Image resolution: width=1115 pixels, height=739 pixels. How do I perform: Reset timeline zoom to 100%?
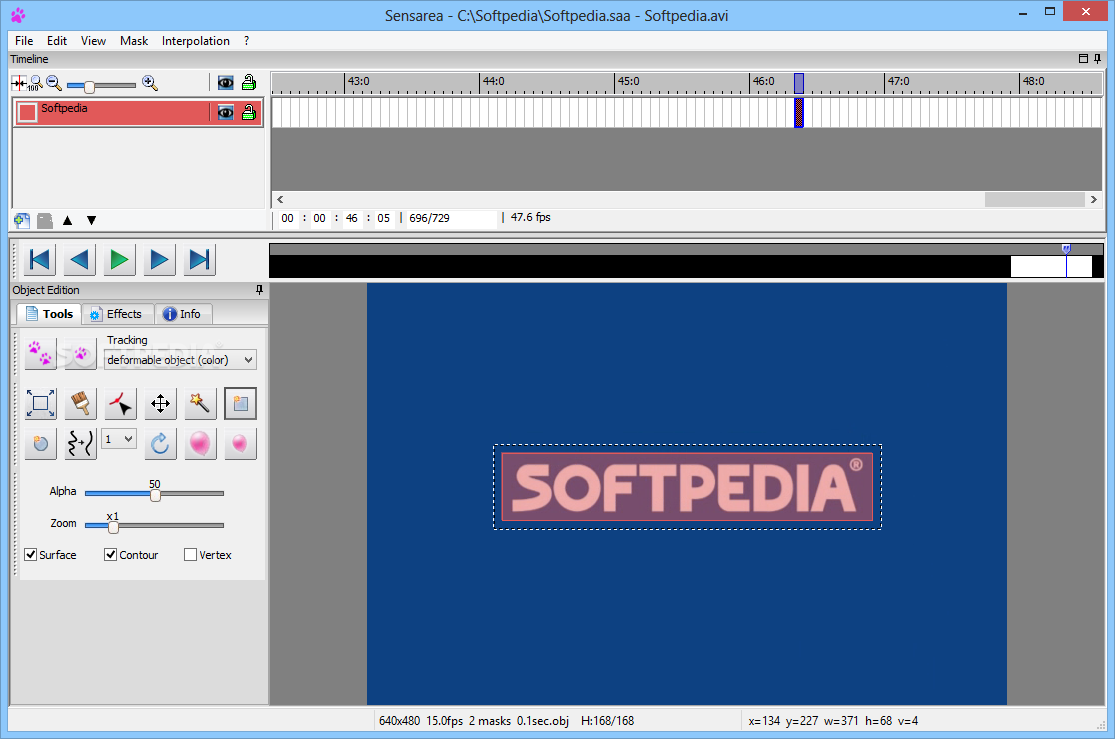coord(35,83)
